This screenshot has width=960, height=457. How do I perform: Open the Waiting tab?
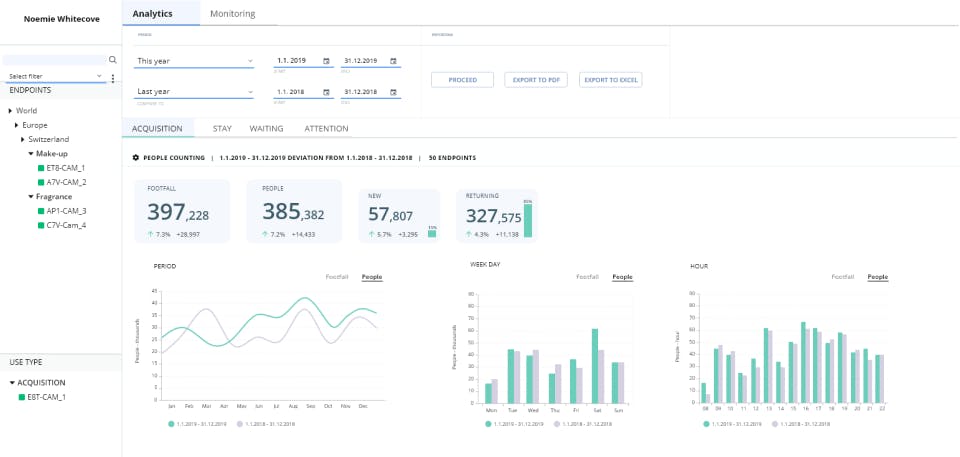pos(266,129)
